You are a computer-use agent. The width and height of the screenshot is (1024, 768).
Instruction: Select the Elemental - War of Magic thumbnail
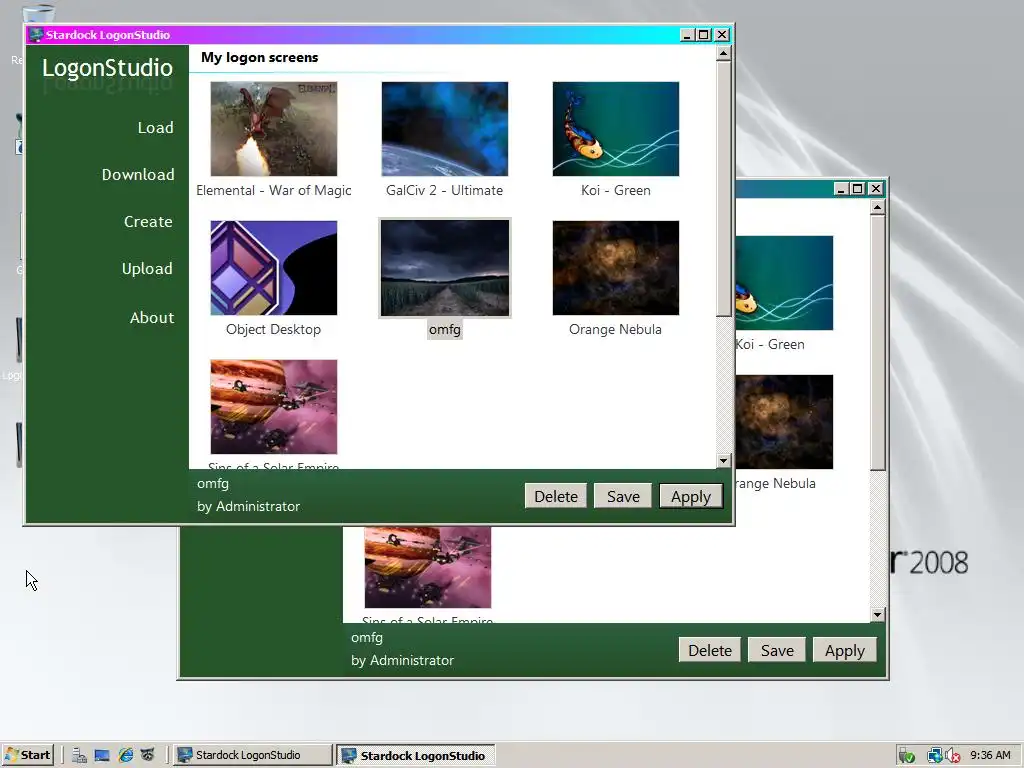coord(274,129)
